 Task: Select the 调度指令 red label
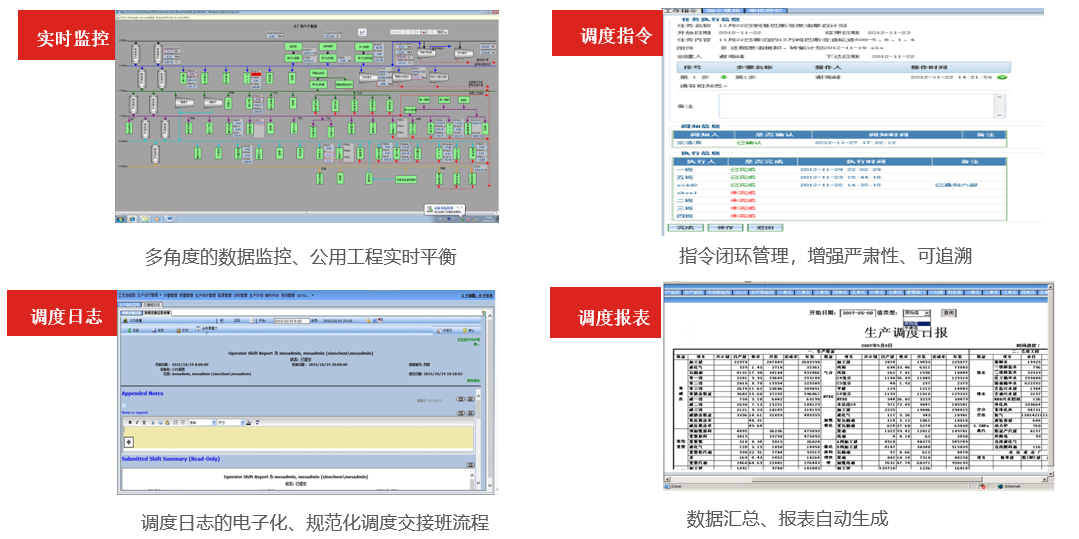click(616, 35)
